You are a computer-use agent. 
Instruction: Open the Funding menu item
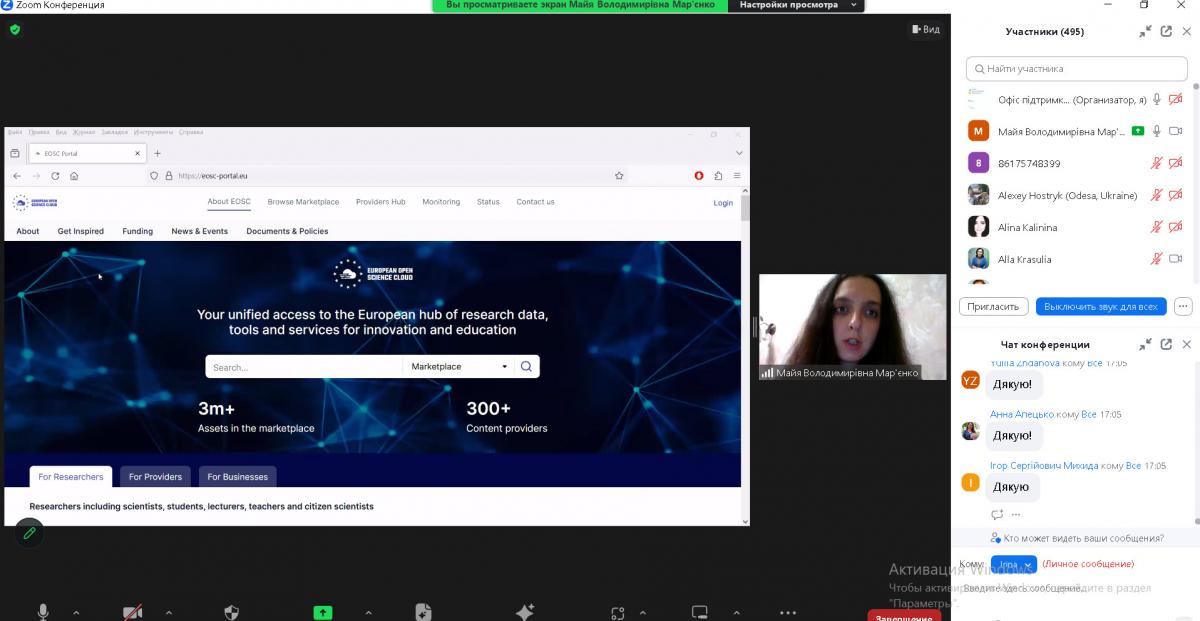(x=138, y=231)
